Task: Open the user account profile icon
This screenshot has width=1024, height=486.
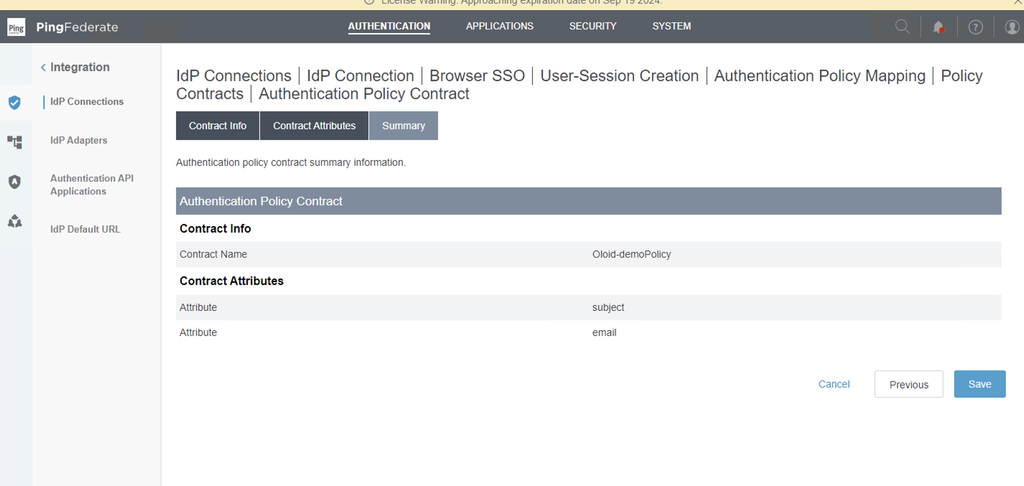Action: click(1012, 27)
